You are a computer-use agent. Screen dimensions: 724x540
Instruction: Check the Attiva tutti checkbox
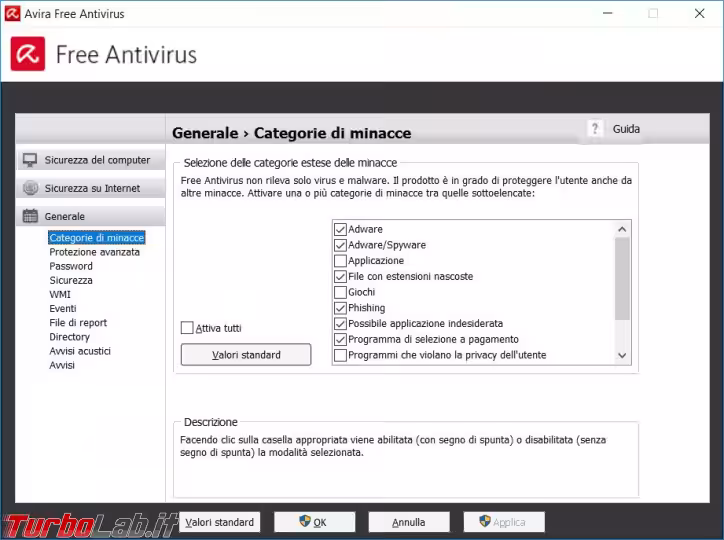[187, 328]
